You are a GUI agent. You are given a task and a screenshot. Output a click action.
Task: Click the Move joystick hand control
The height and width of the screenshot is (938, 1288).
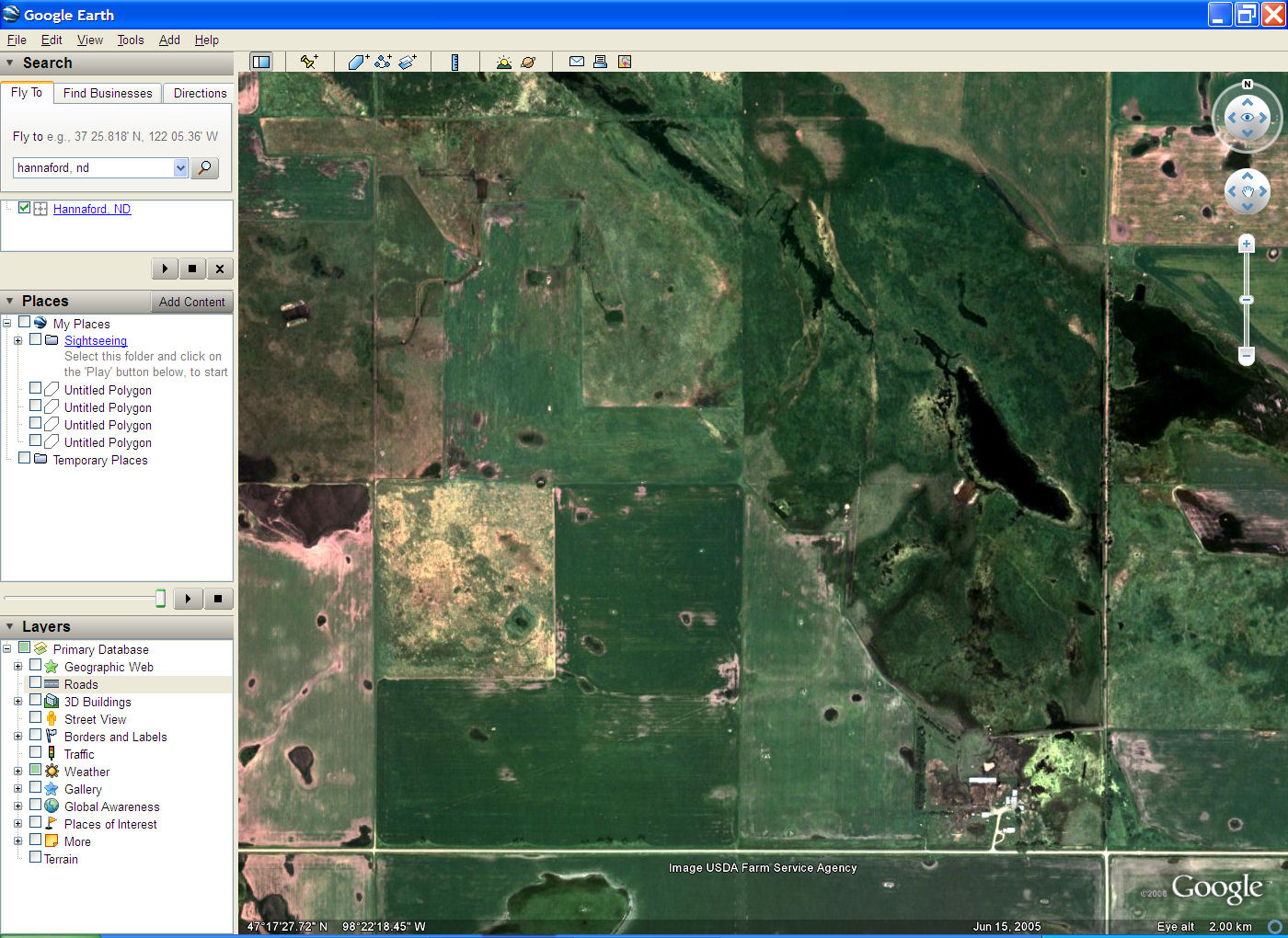pyautogui.click(x=1248, y=191)
